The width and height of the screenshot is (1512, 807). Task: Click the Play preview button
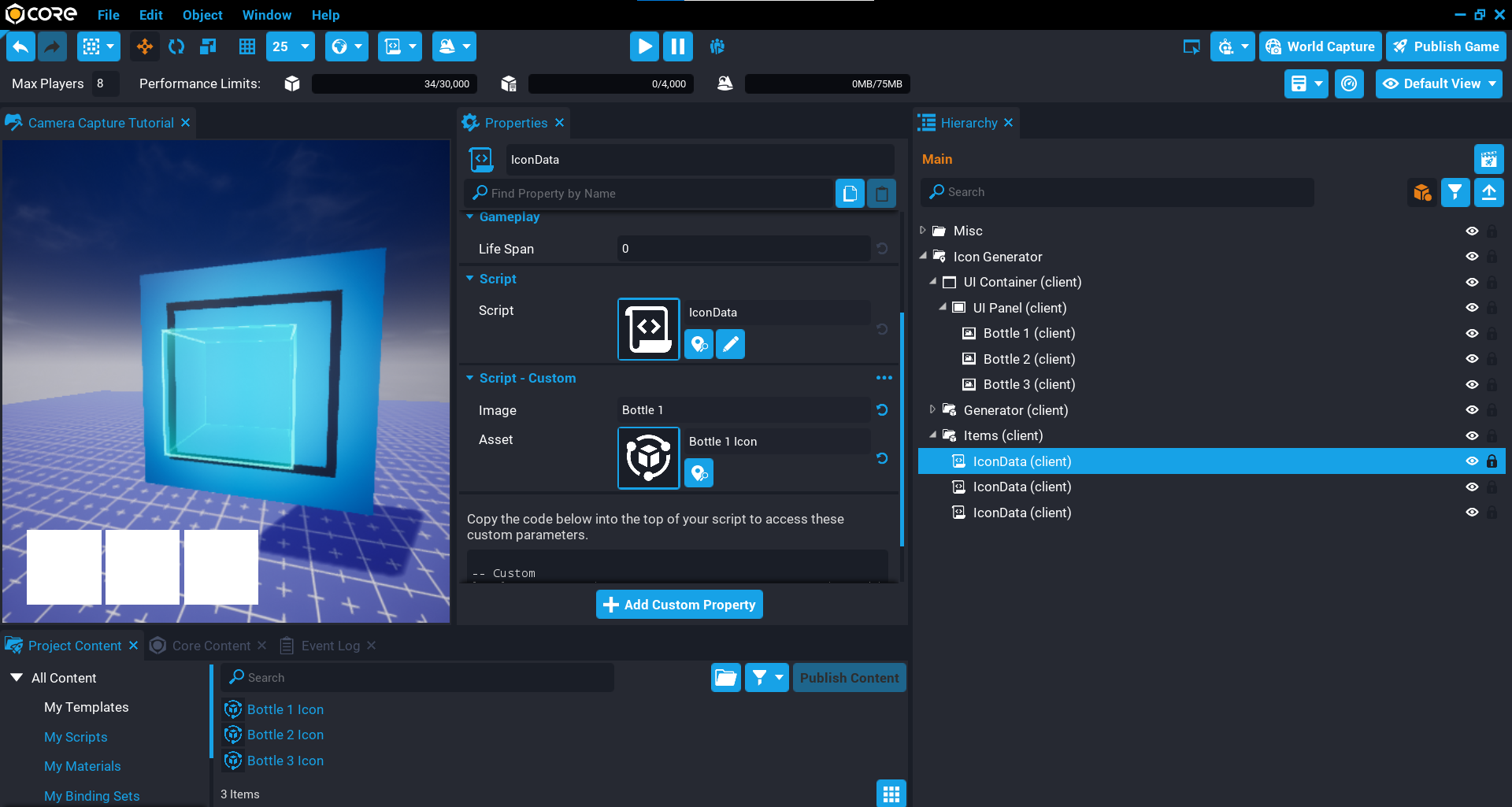[x=644, y=46]
